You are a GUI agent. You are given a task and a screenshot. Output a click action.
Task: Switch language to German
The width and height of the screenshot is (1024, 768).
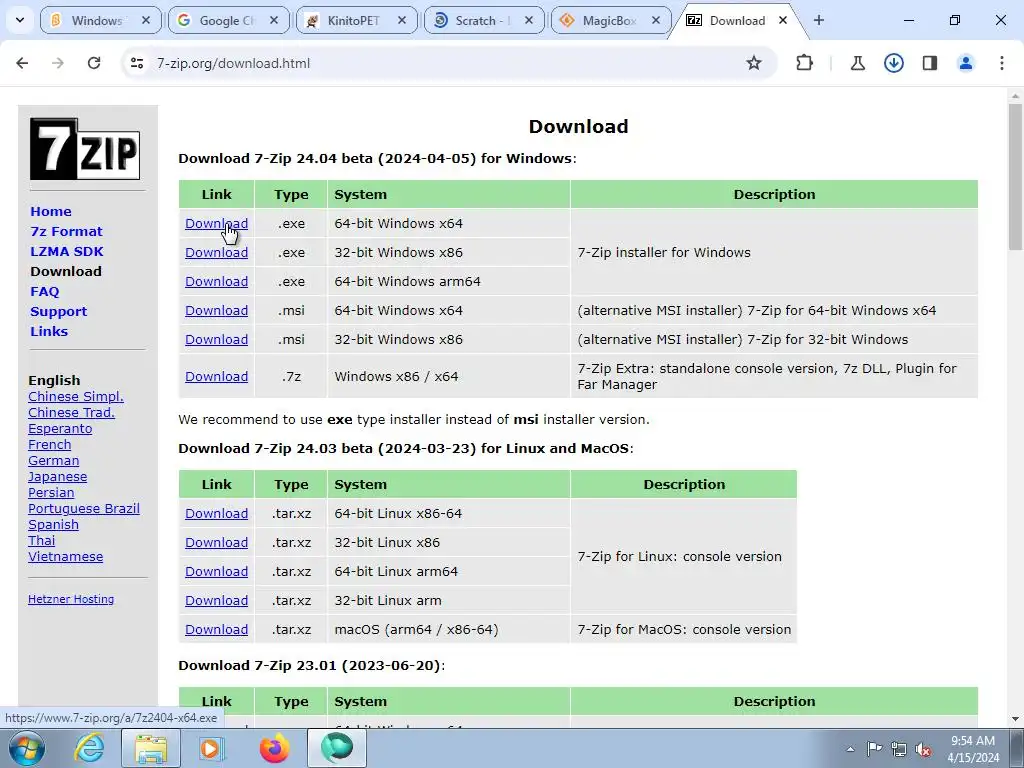click(54, 460)
